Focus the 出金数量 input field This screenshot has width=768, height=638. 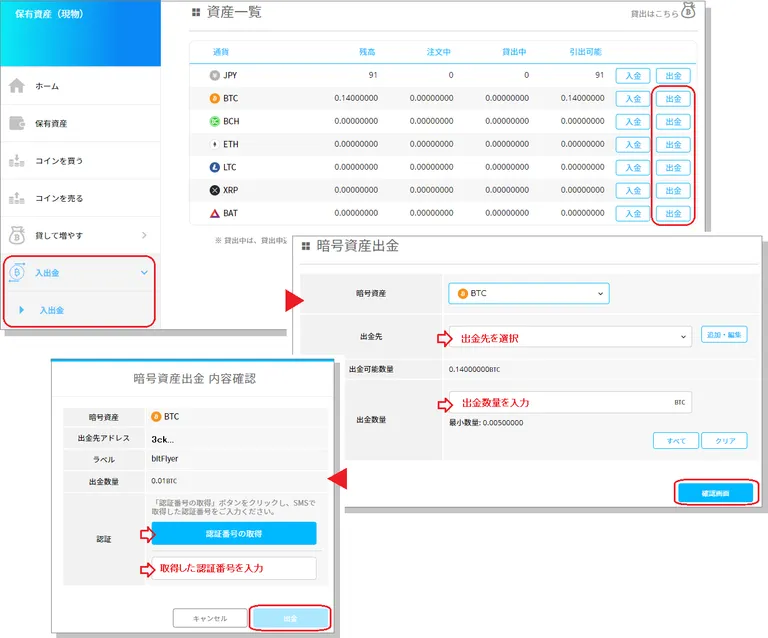570,402
